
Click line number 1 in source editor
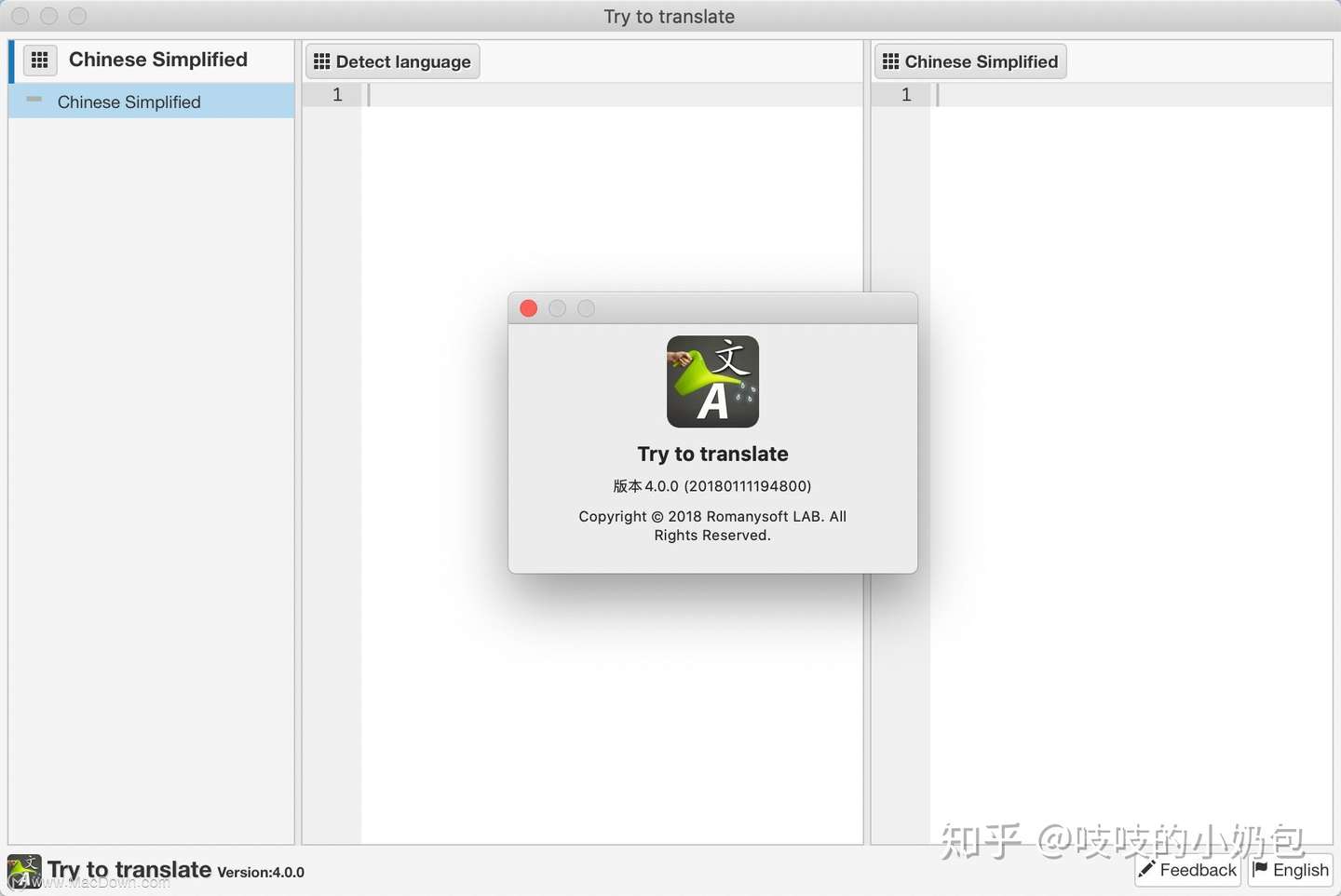tap(337, 94)
